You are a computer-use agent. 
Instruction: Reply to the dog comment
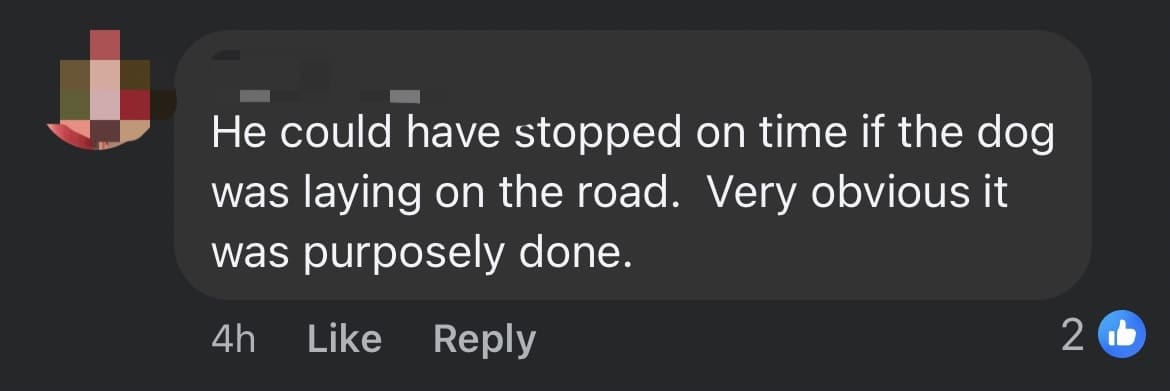[x=484, y=340]
